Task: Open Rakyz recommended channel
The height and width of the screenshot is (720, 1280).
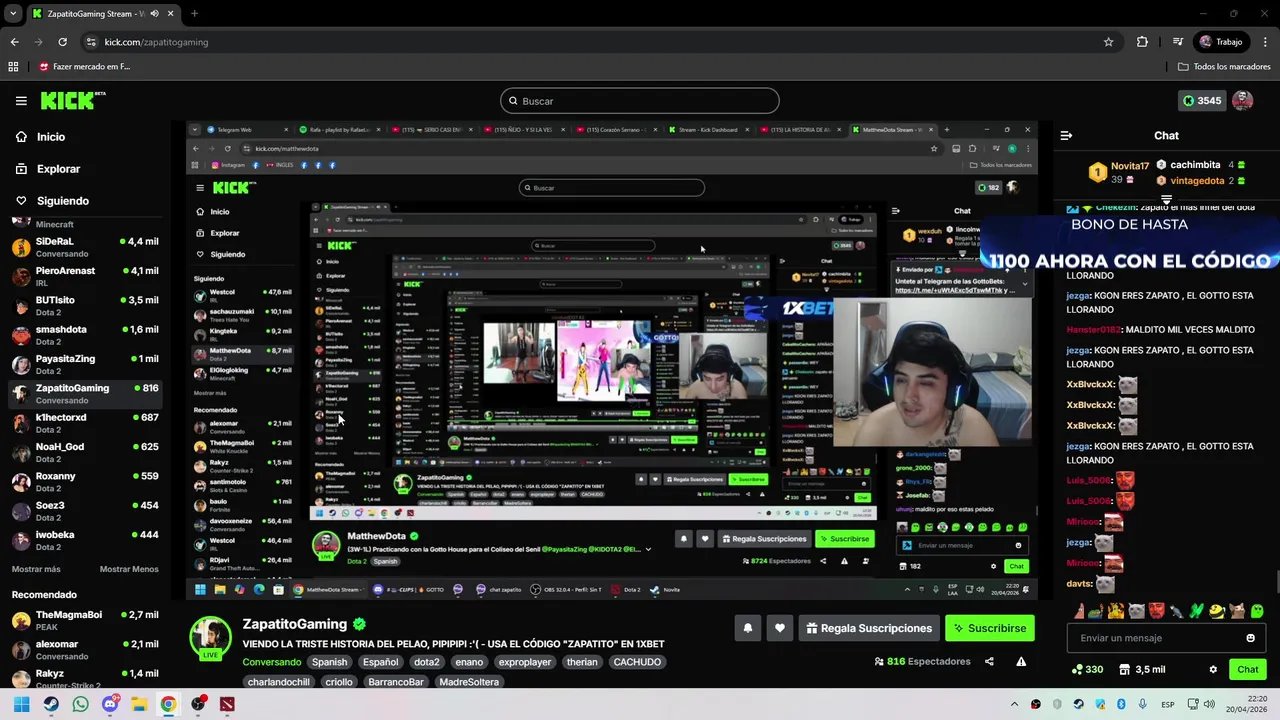Action: click(x=85, y=678)
